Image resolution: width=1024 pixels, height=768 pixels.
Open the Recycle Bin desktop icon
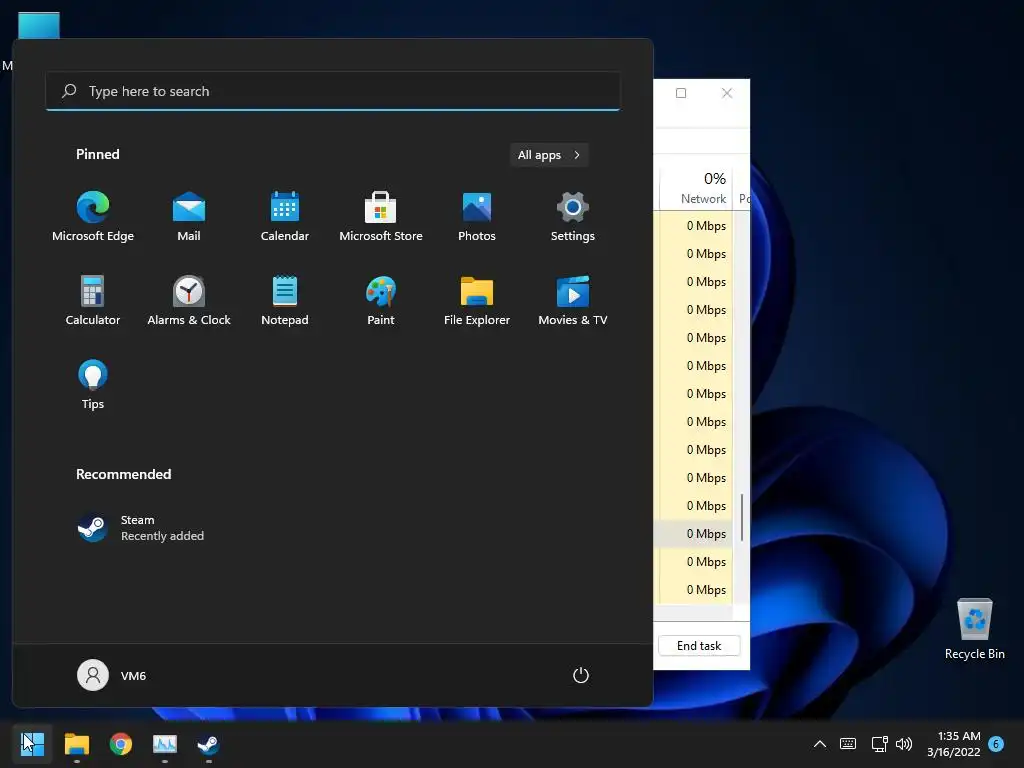974,630
